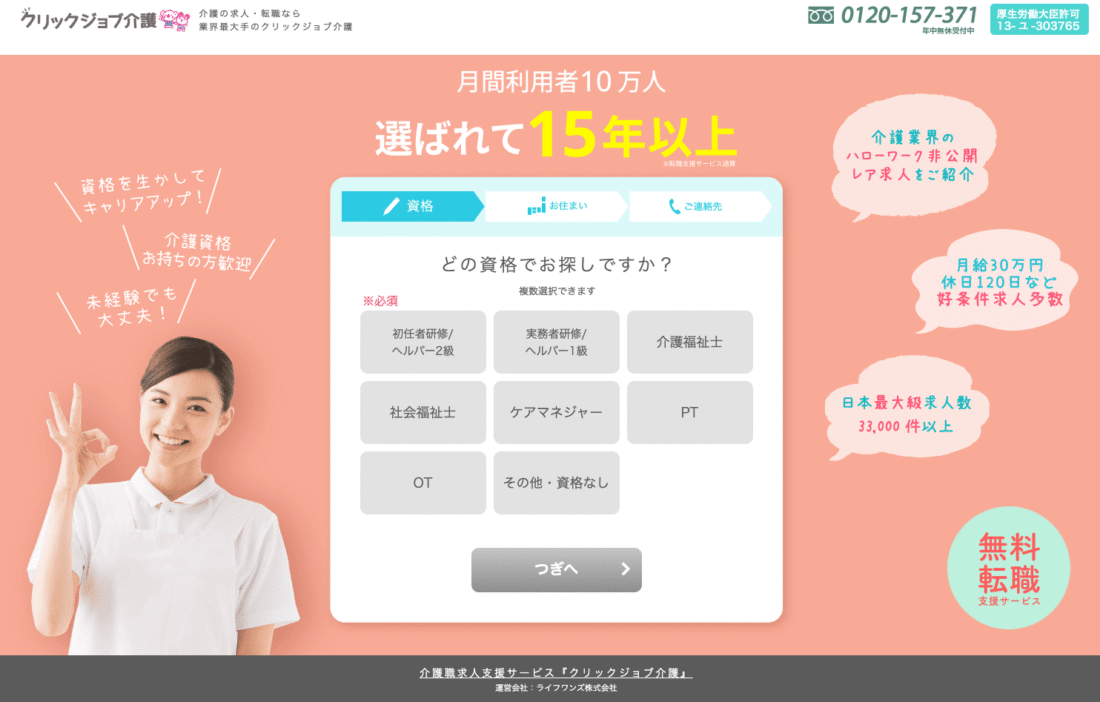Open the クリックジョブ介護 footer link
The height and width of the screenshot is (702, 1100).
coord(556,673)
